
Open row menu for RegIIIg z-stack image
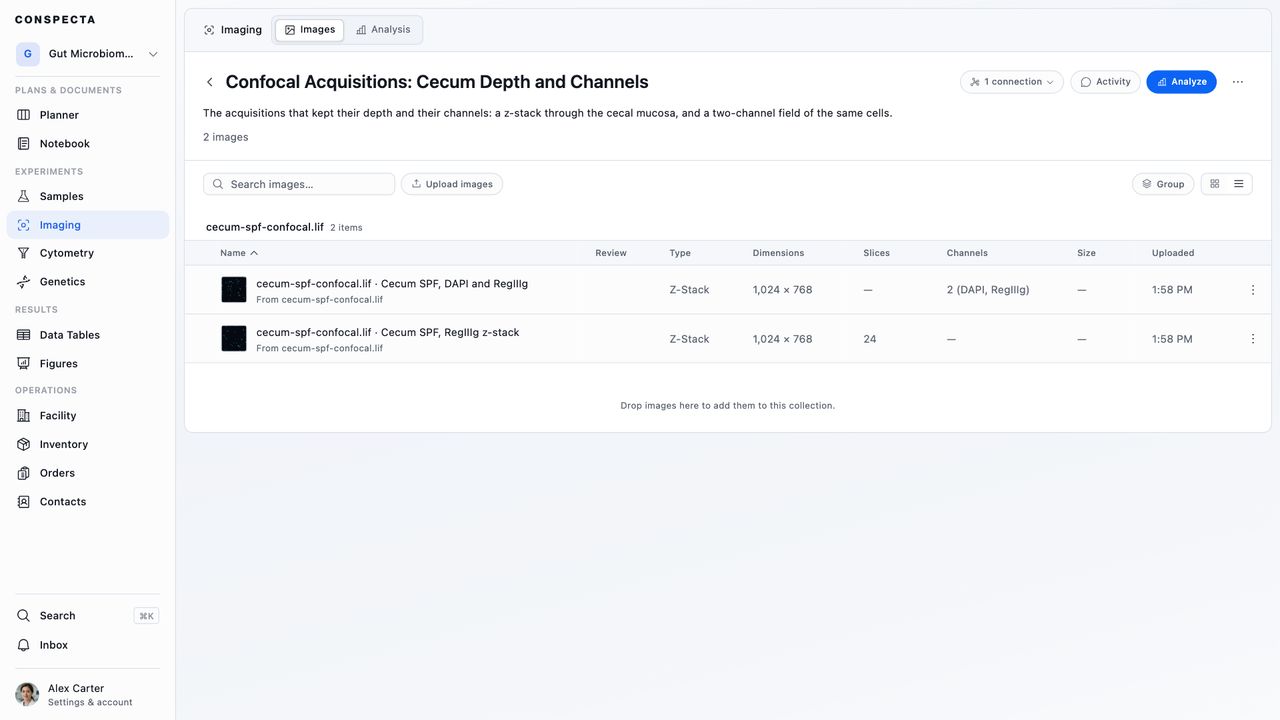(x=1253, y=339)
